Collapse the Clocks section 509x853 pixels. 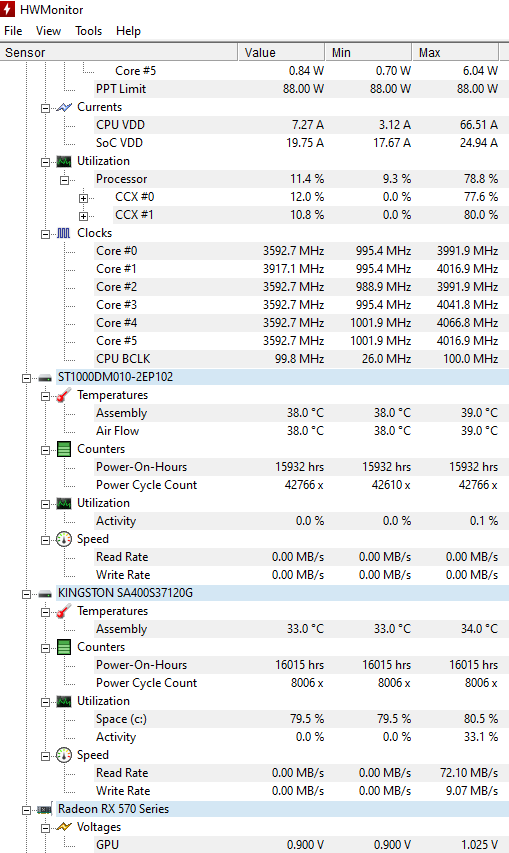(x=45, y=234)
